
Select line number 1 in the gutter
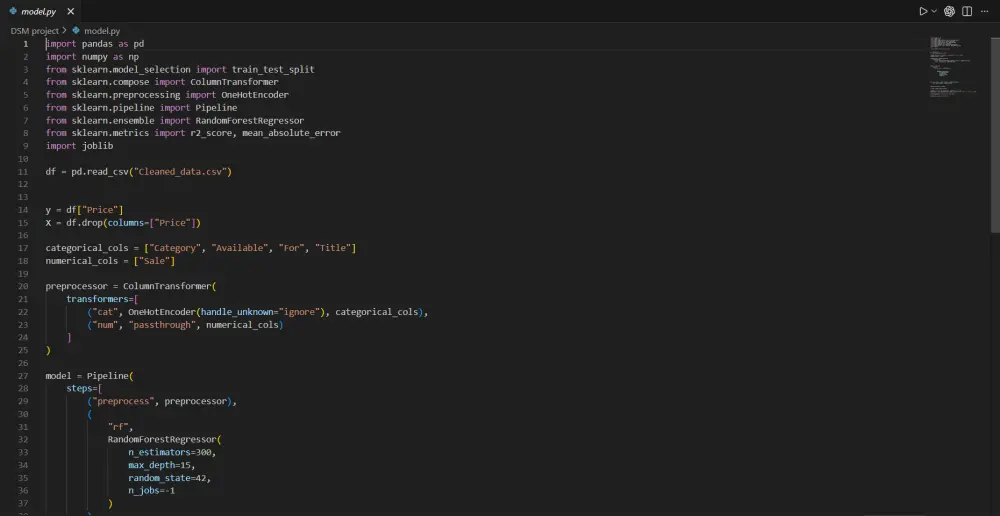pyautogui.click(x=26, y=44)
